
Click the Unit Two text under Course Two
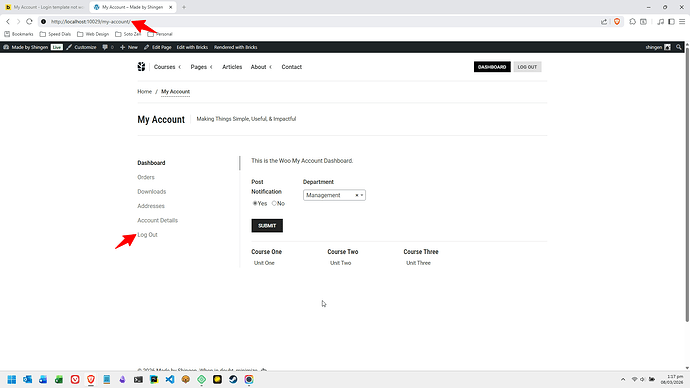[x=341, y=263]
